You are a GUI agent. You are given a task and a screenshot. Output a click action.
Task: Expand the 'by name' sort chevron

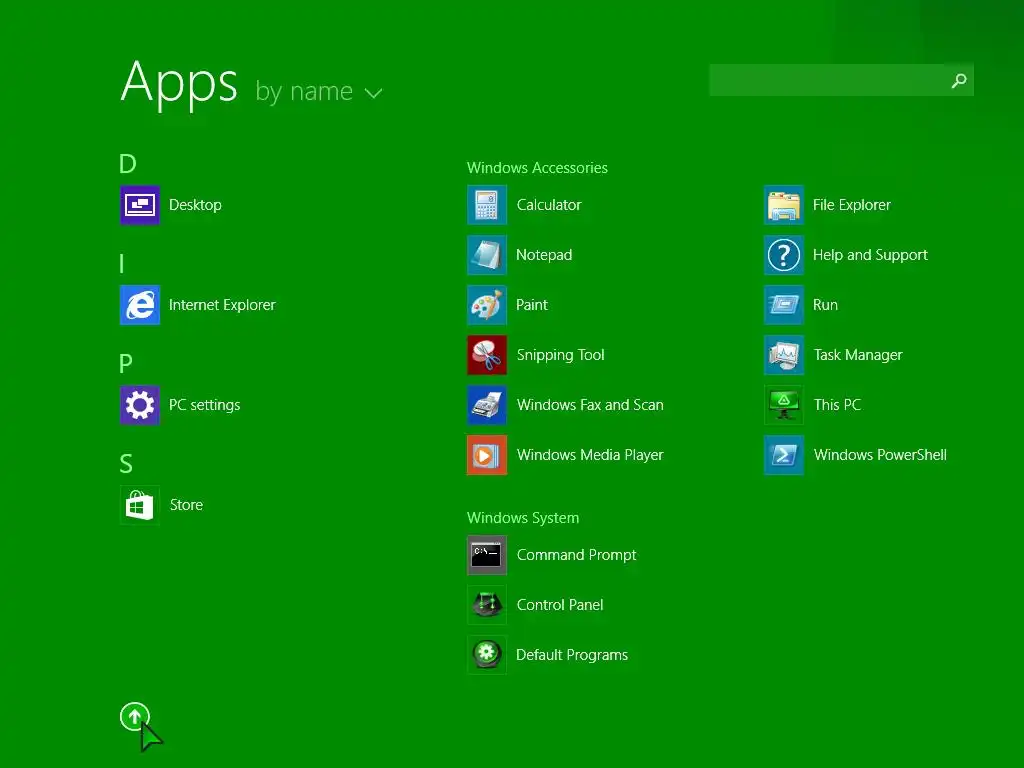(373, 93)
